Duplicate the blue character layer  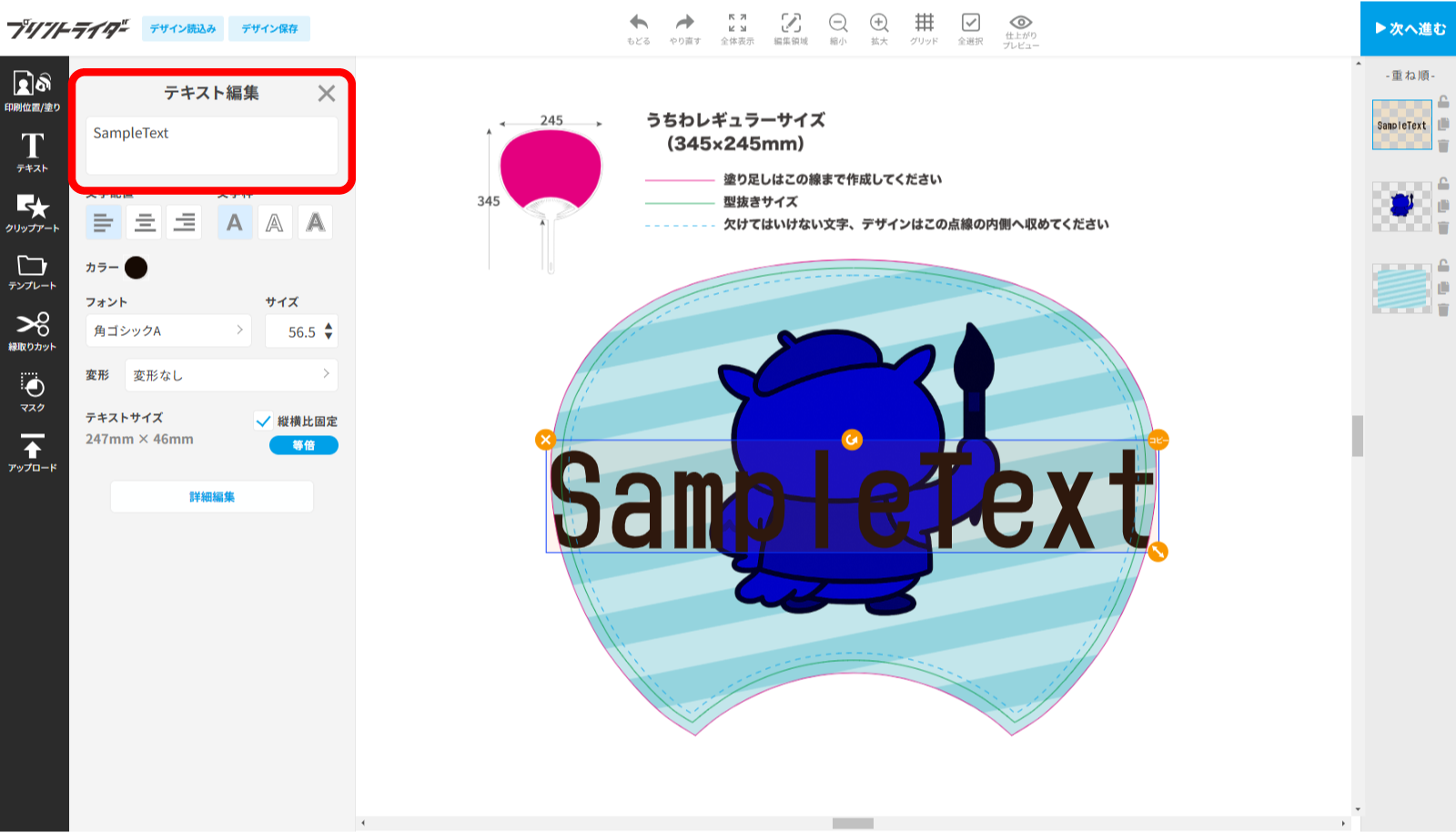(1443, 206)
